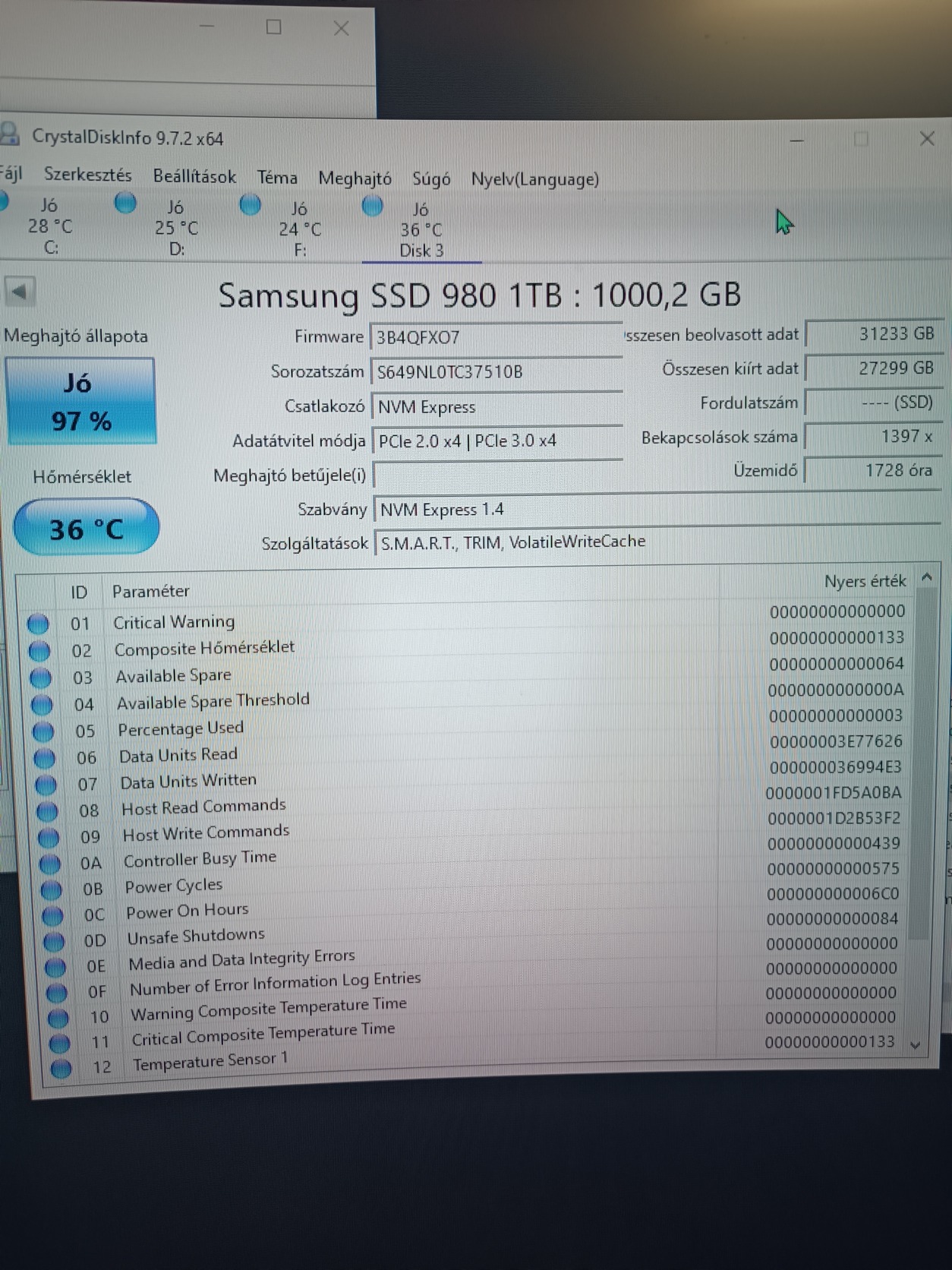This screenshot has width=952, height=1270.
Task: Select the Critical Warning parameter text
Action: tap(174, 622)
